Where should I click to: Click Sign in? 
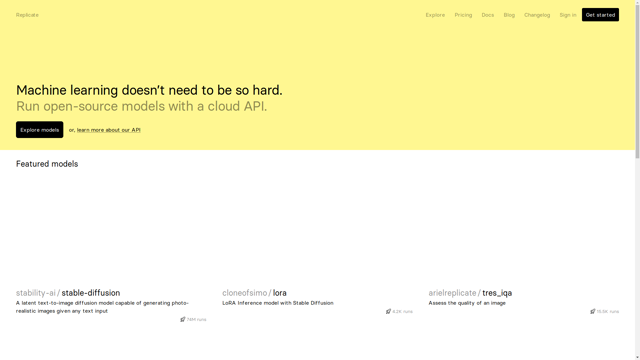coord(568,15)
